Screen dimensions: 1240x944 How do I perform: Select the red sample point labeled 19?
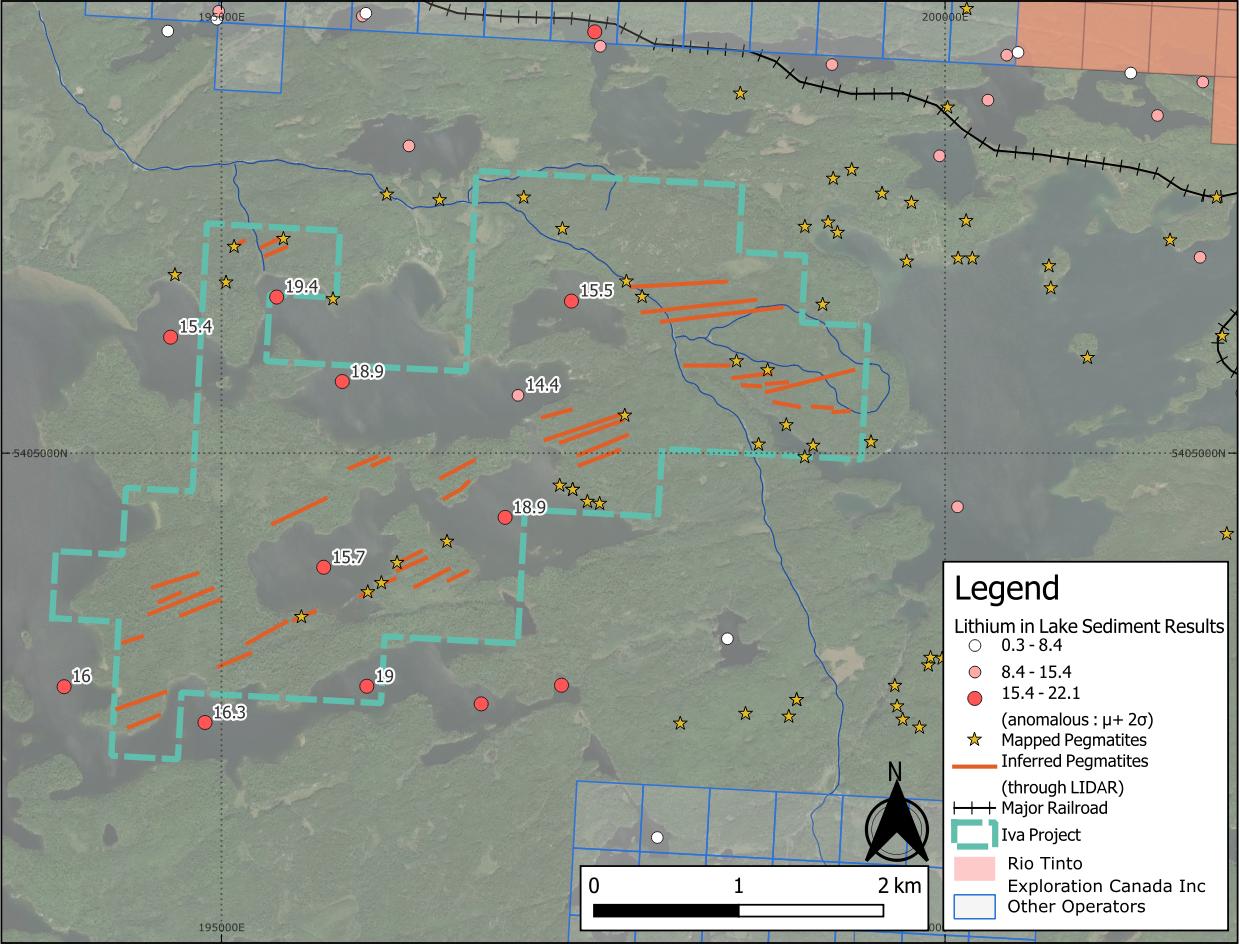pos(366,686)
